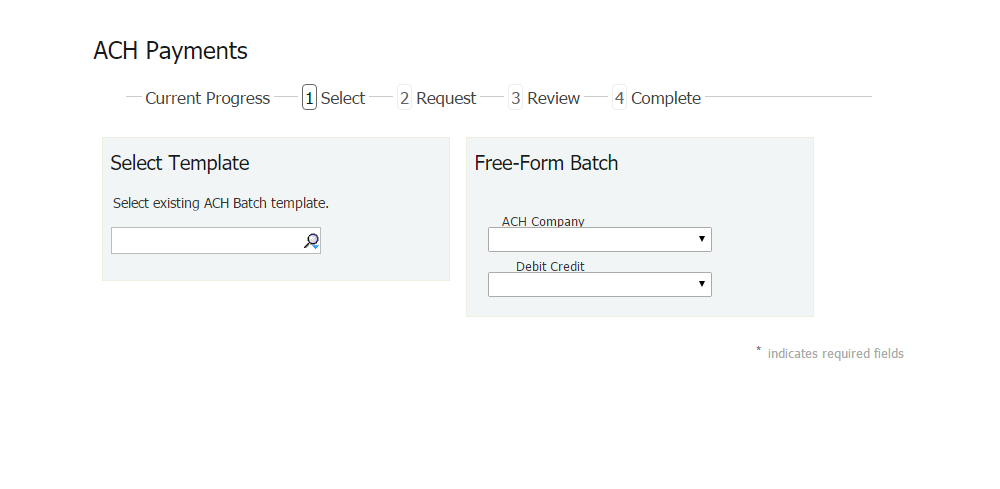Click the step 2 number box
Image resolution: width=1000 pixels, height=489 pixels.
pos(404,98)
